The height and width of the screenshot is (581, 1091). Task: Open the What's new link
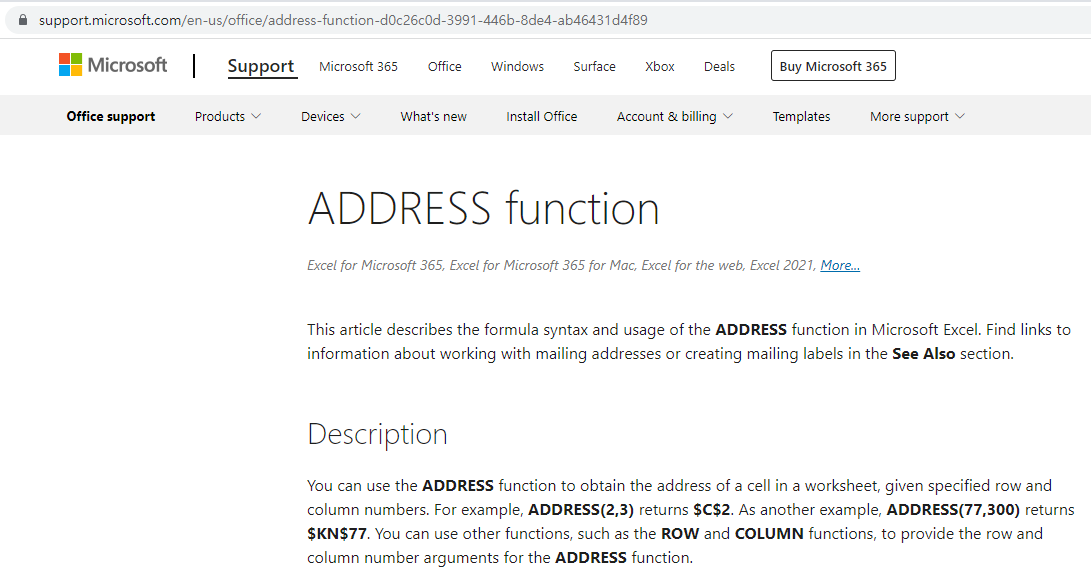click(433, 116)
